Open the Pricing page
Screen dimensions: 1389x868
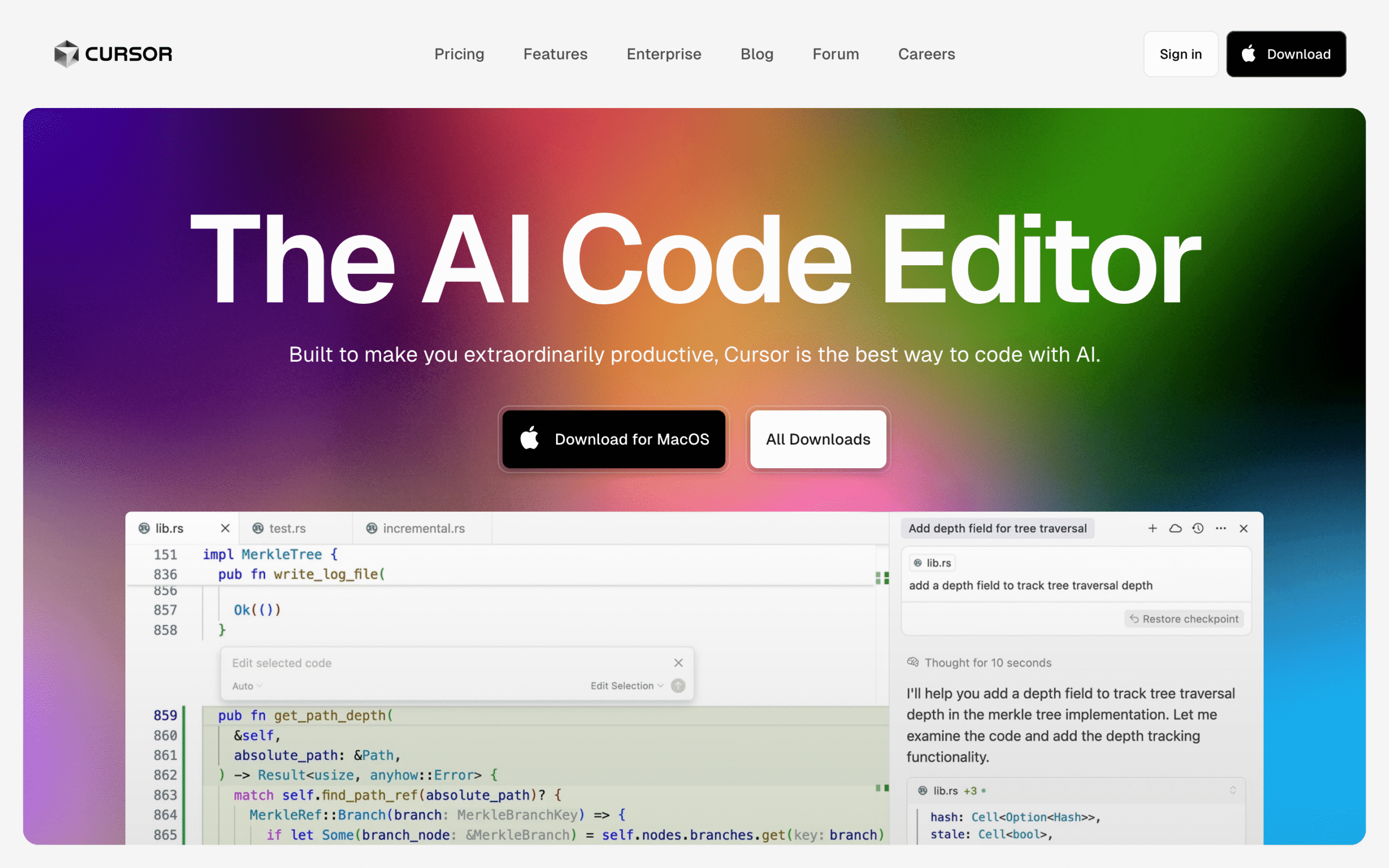(x=459, y=54)
